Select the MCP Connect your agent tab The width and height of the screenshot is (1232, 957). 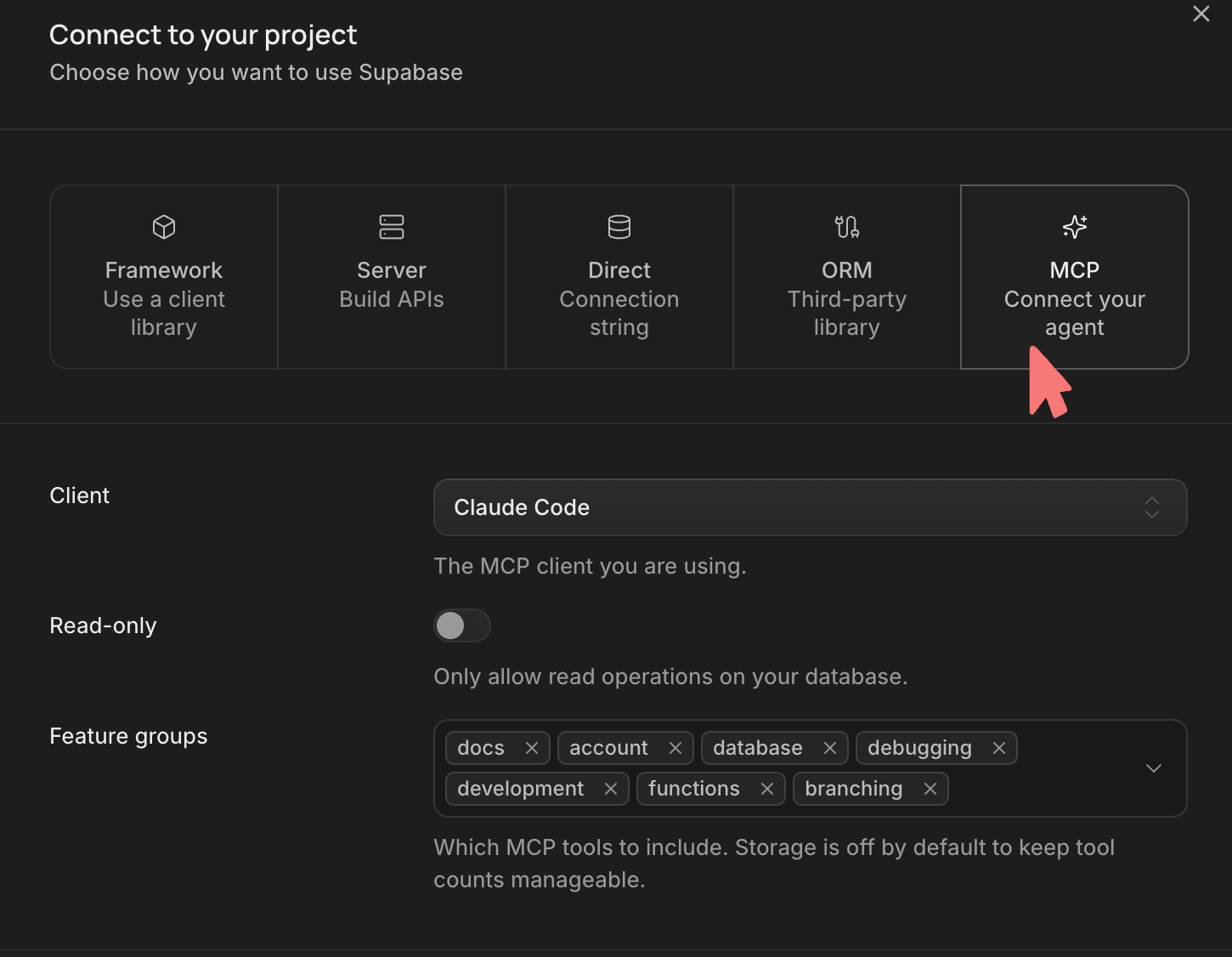click(x=1075, y=277)
